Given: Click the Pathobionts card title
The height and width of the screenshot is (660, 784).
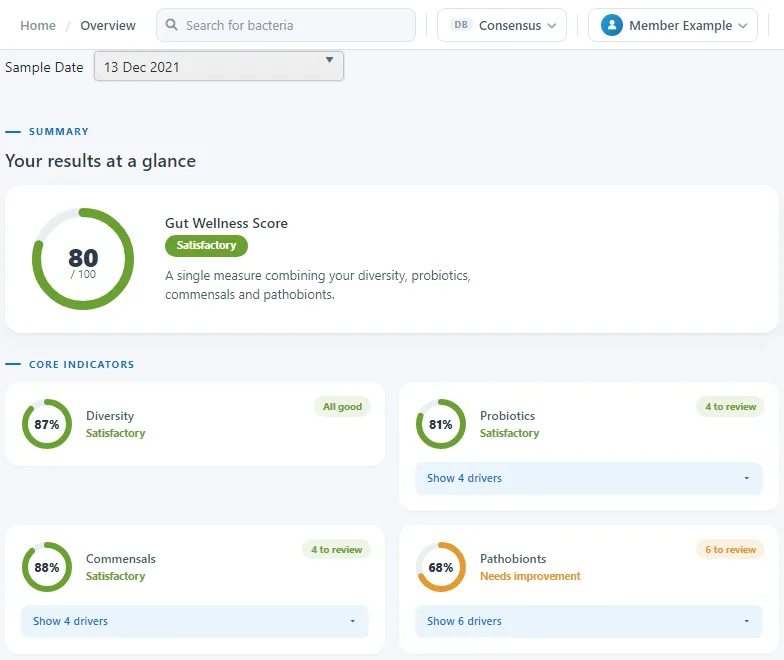Looking at the screenshot, I should pos(513,559).
